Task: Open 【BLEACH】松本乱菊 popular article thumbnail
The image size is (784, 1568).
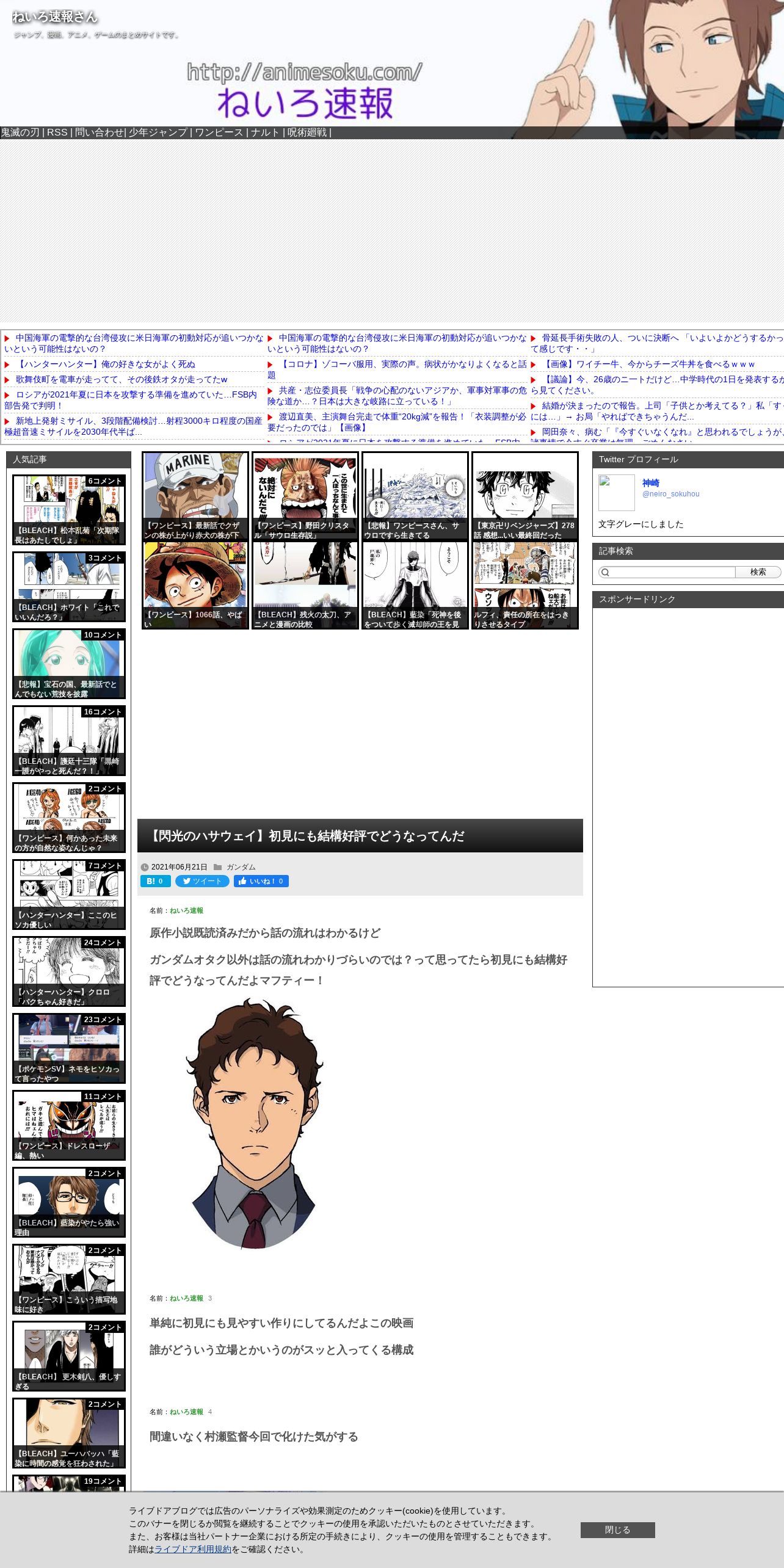Action: click(x=69, y=510)
